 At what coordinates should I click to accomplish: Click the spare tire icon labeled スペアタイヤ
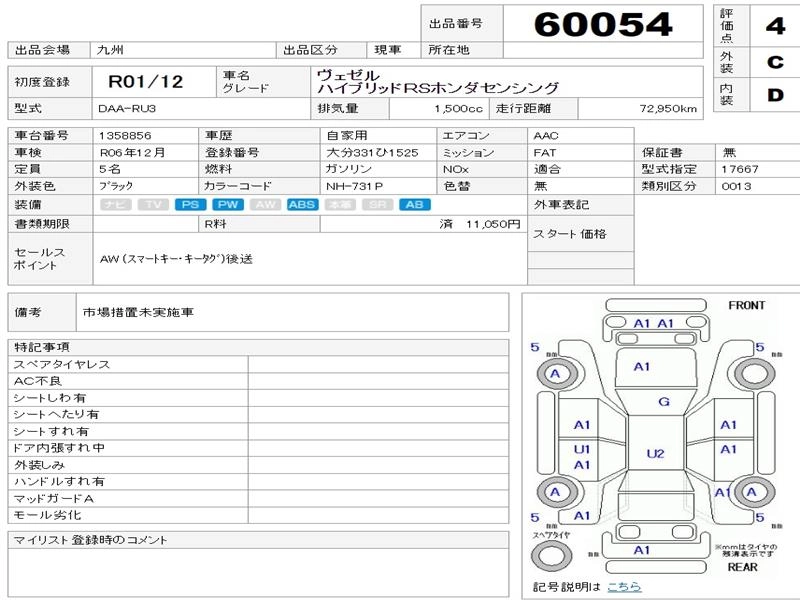tap(552, 555)
